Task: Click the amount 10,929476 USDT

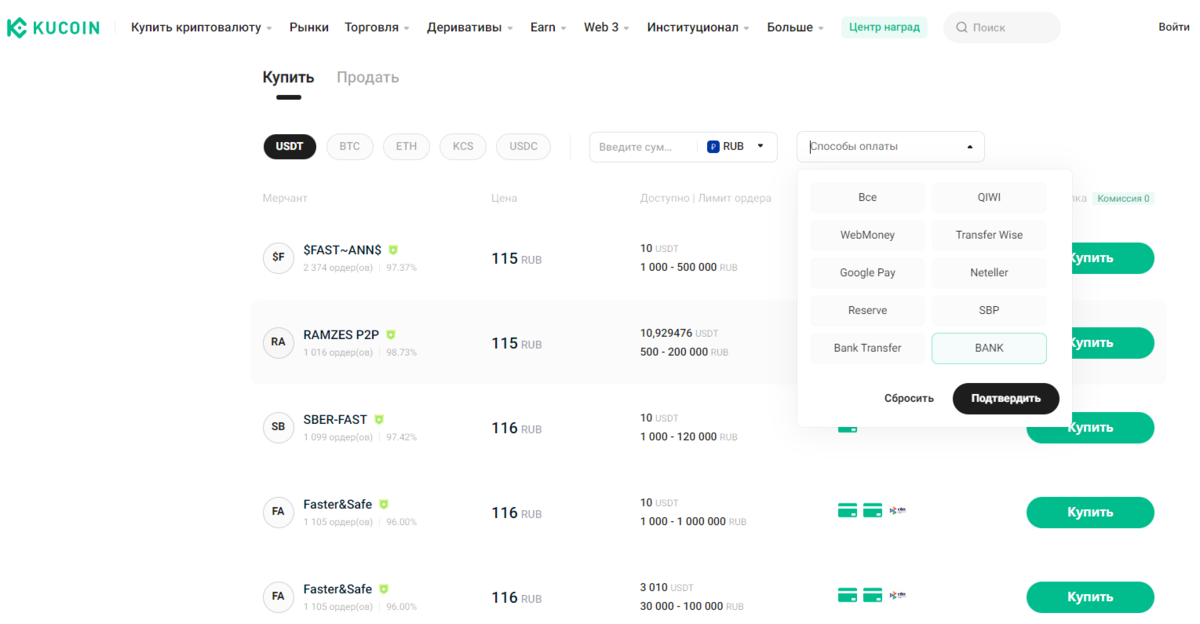Action: [x=679, y=333]
